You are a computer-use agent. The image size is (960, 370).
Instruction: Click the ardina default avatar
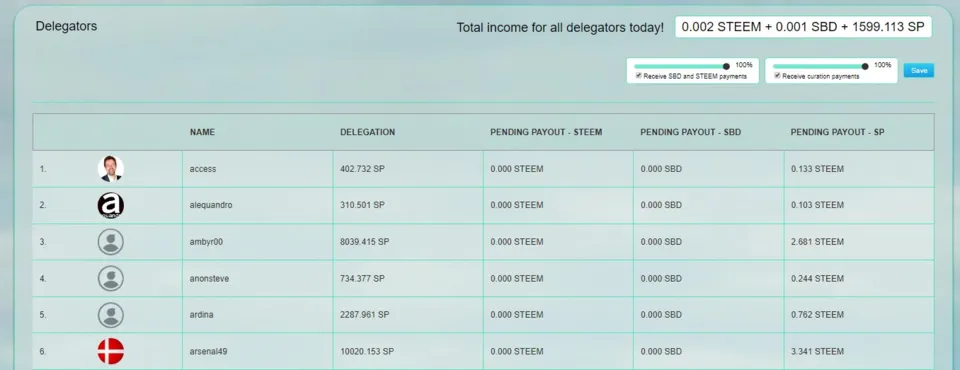(x=111, y=315)
